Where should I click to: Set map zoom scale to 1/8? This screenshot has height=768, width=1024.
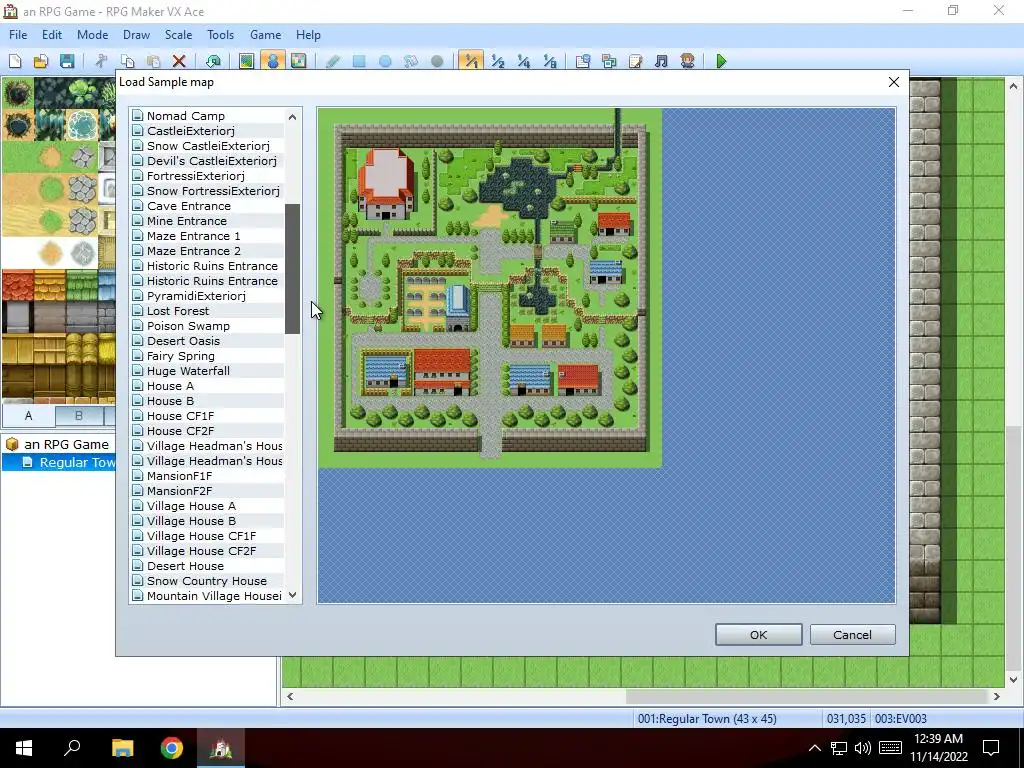point(549,61)
